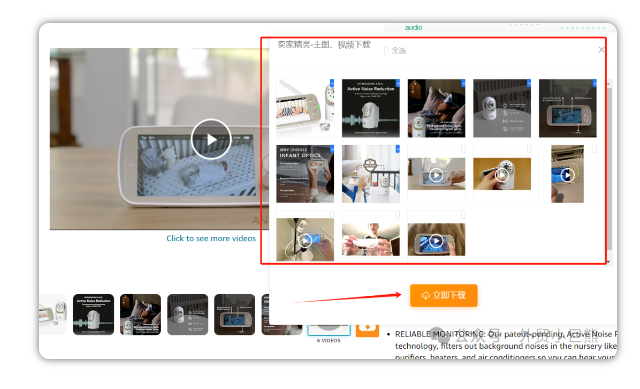Open the audio tab at the top
Viewport: 640px width, 389px height.
pos(413,27)
